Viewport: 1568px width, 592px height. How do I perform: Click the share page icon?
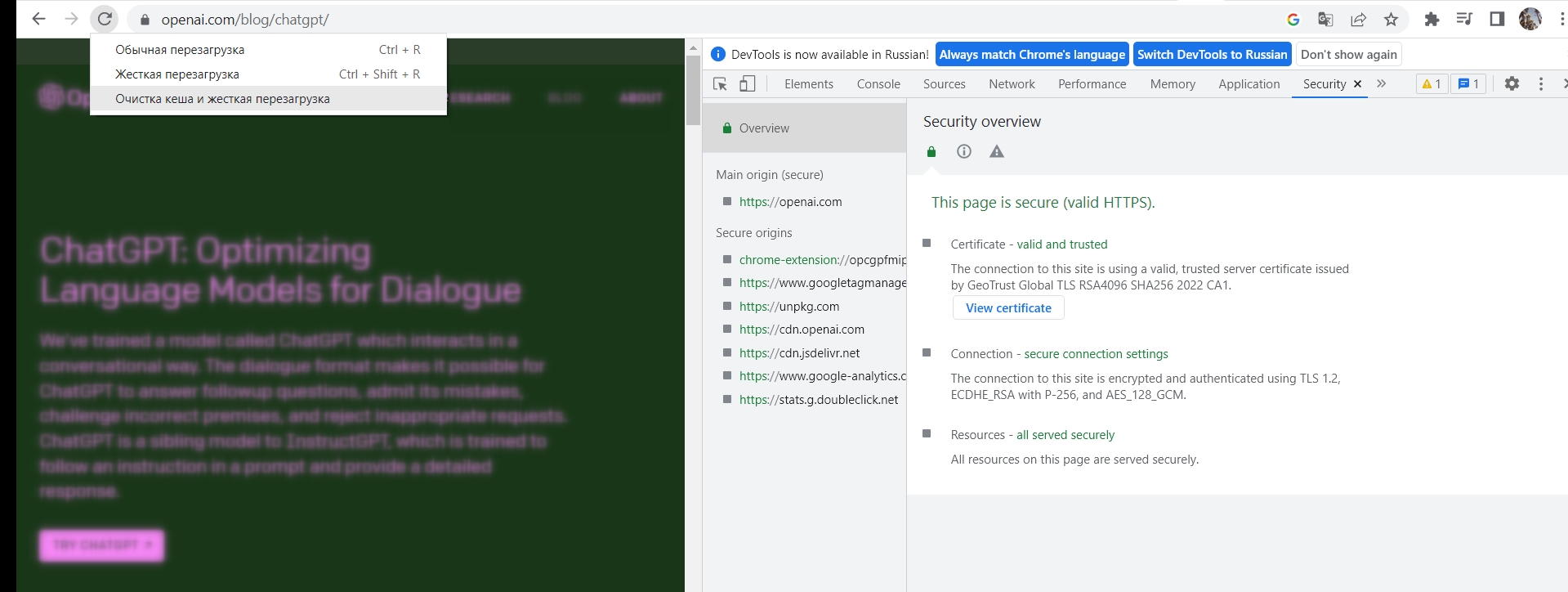point(1358,20)
